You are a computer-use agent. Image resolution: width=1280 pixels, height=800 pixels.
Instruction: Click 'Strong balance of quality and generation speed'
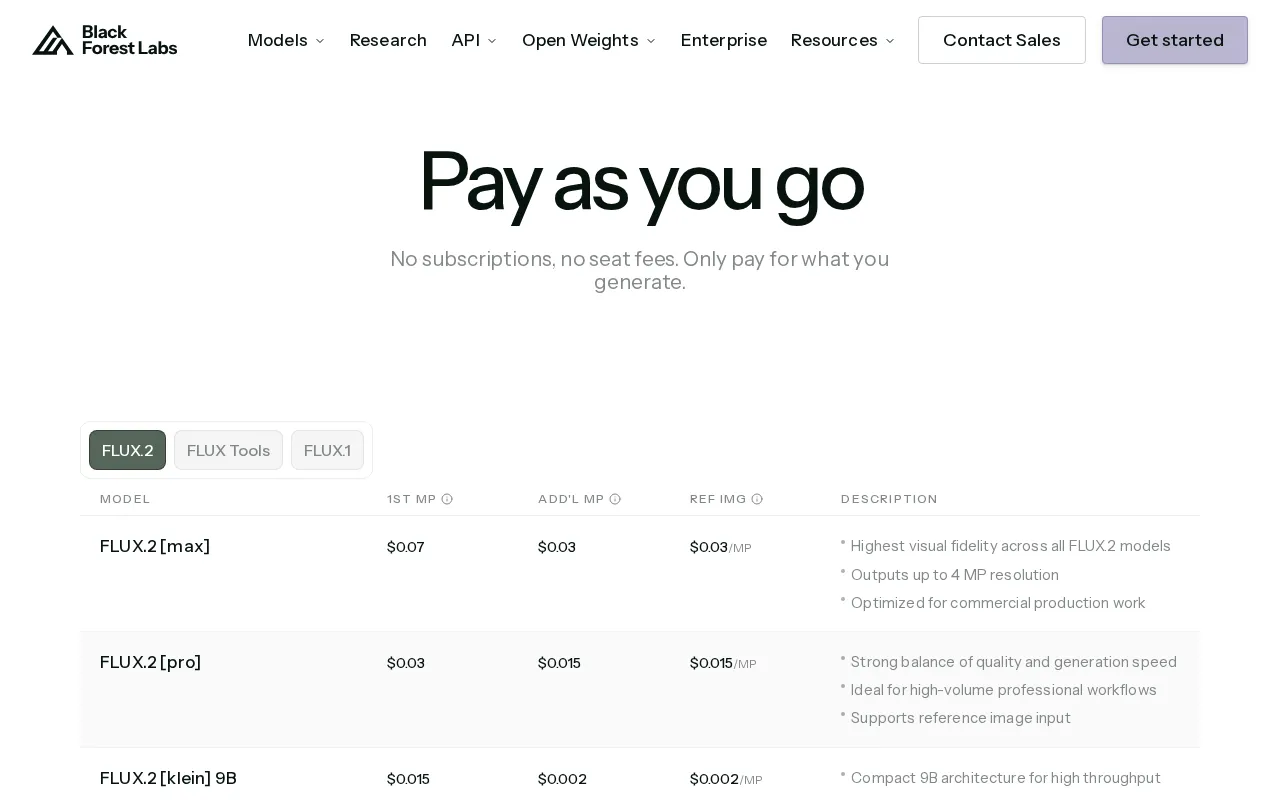[x=1014, y=662]
